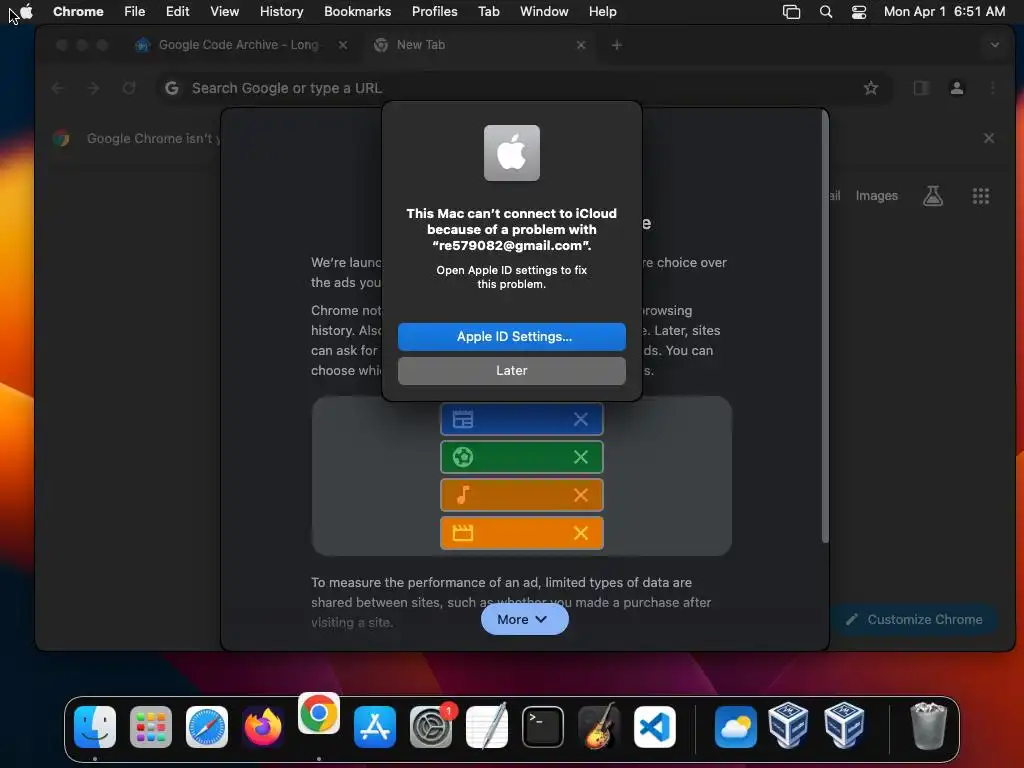Open tab search dropdown chevron
This screenshot has height=768, width=1024.
pos(995,45)
